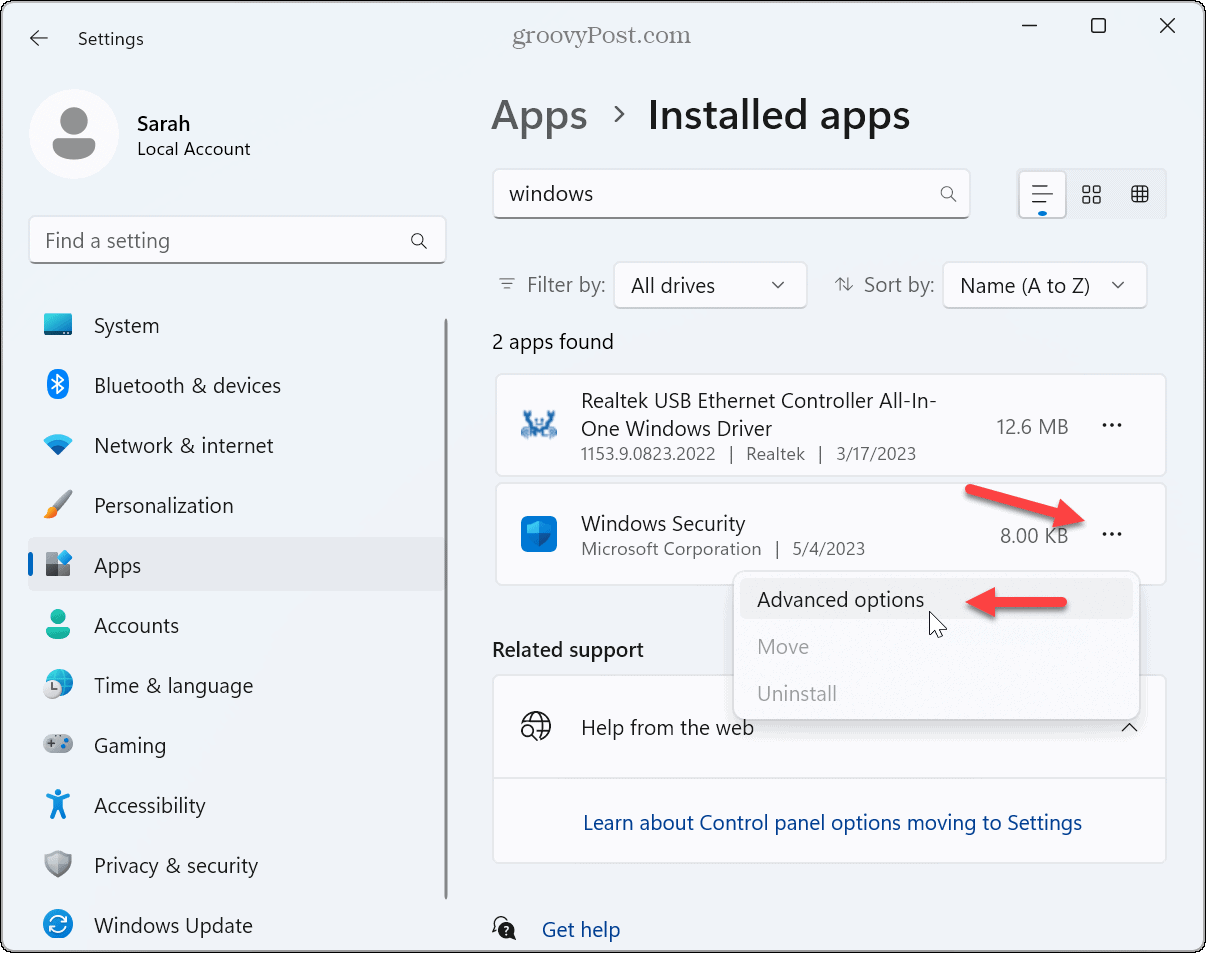Click the Local Account label
Image resolution: width=1206 pixels, height=953 pixels.
[x=194, y=149]
